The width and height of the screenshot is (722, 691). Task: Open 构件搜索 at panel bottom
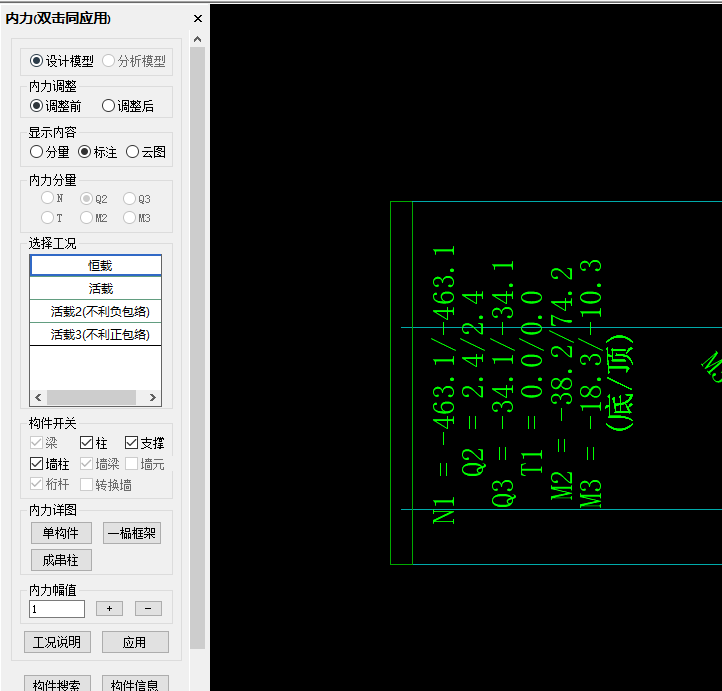(x=57, y=684)
